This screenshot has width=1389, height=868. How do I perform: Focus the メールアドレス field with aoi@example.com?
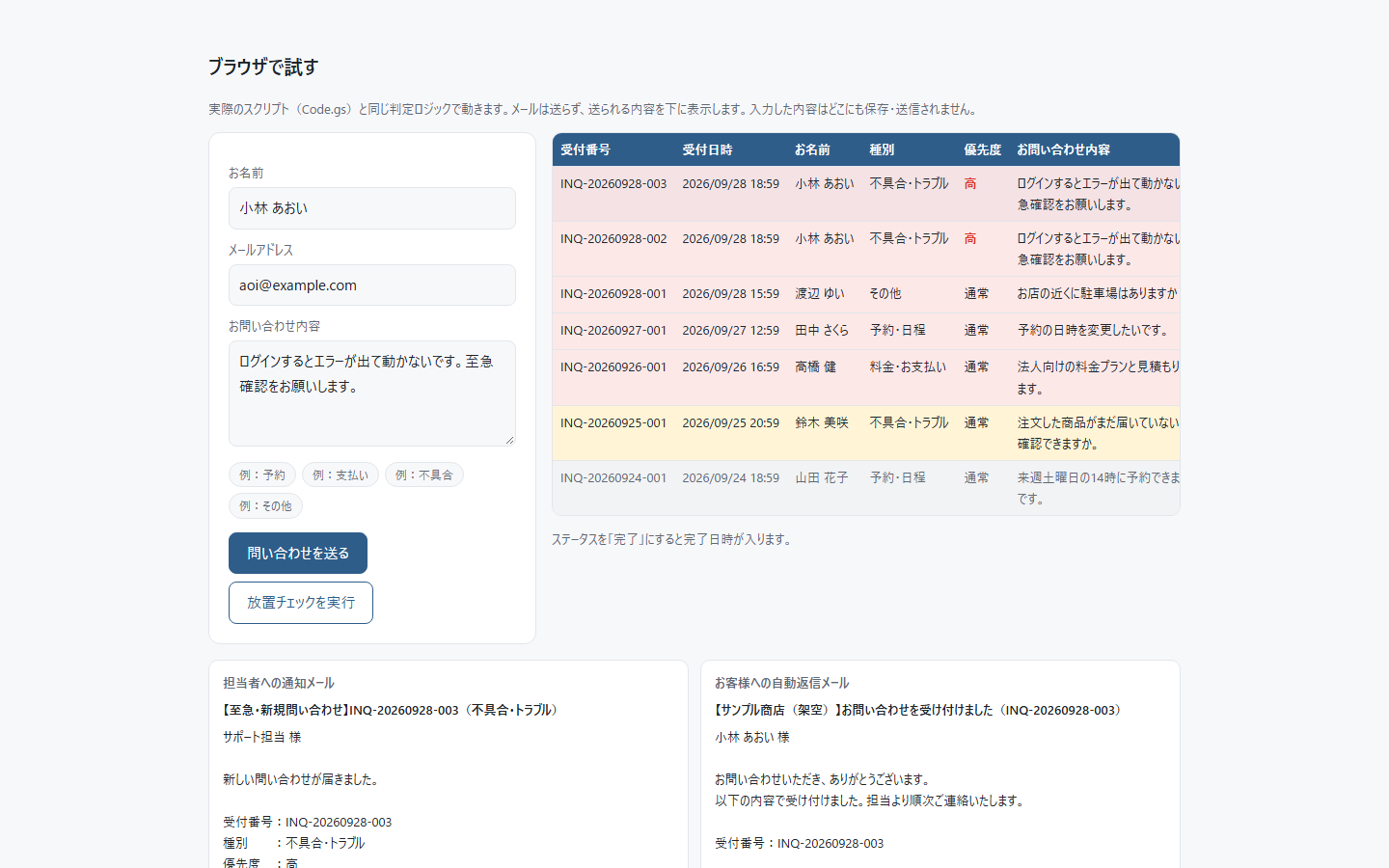[x=372, y=285]
